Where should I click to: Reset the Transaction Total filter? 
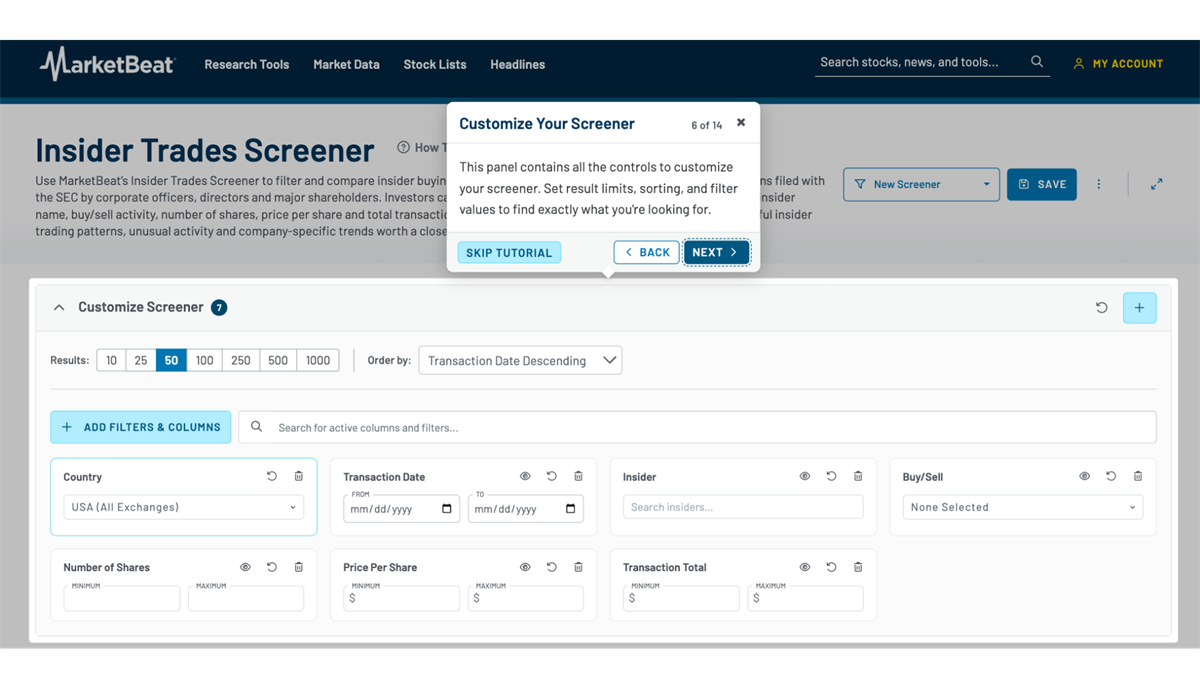(832, 567)
